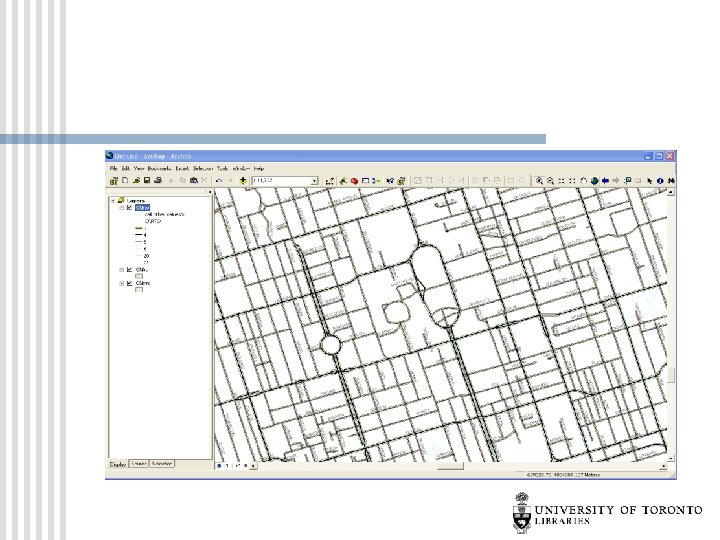Click map scroll down arrow
Screen dimensions: 720x540
pyautogui.click(x=671, y=458)
